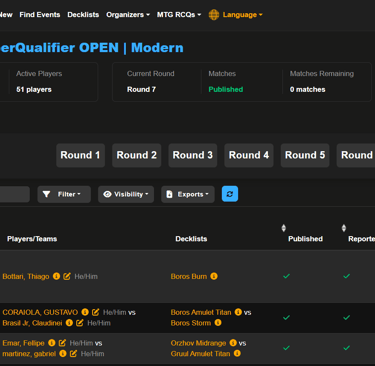Screen dimensions: 375x366
Task: Click the event title ending OPEN | Modern
Action: tap(92, 48)
